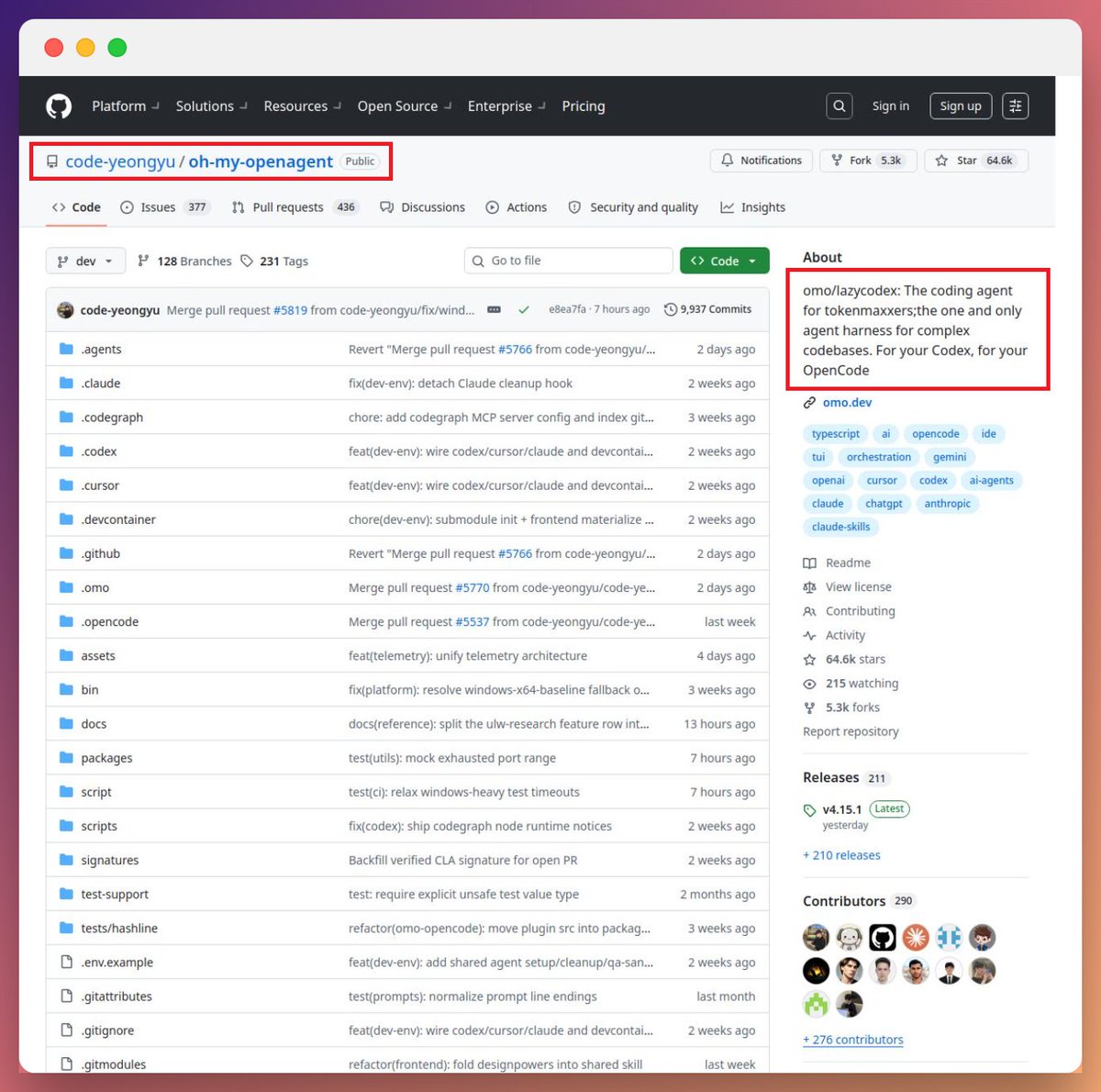Viewport: 1101px width, 1092px height.
Task: Filter by the claude-skills topic tag
Action: [840, 527]
